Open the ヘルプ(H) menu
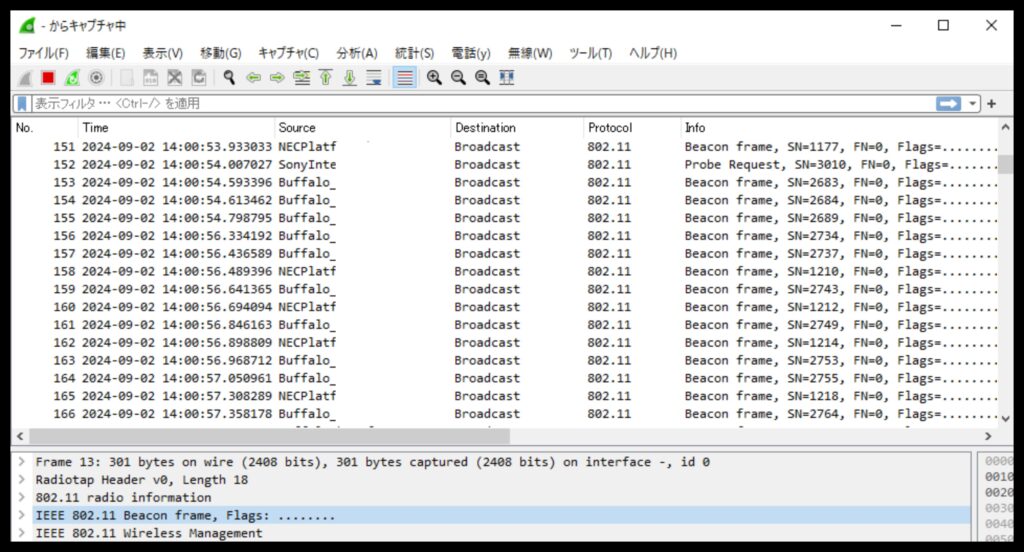 click(x=652, y=53)
